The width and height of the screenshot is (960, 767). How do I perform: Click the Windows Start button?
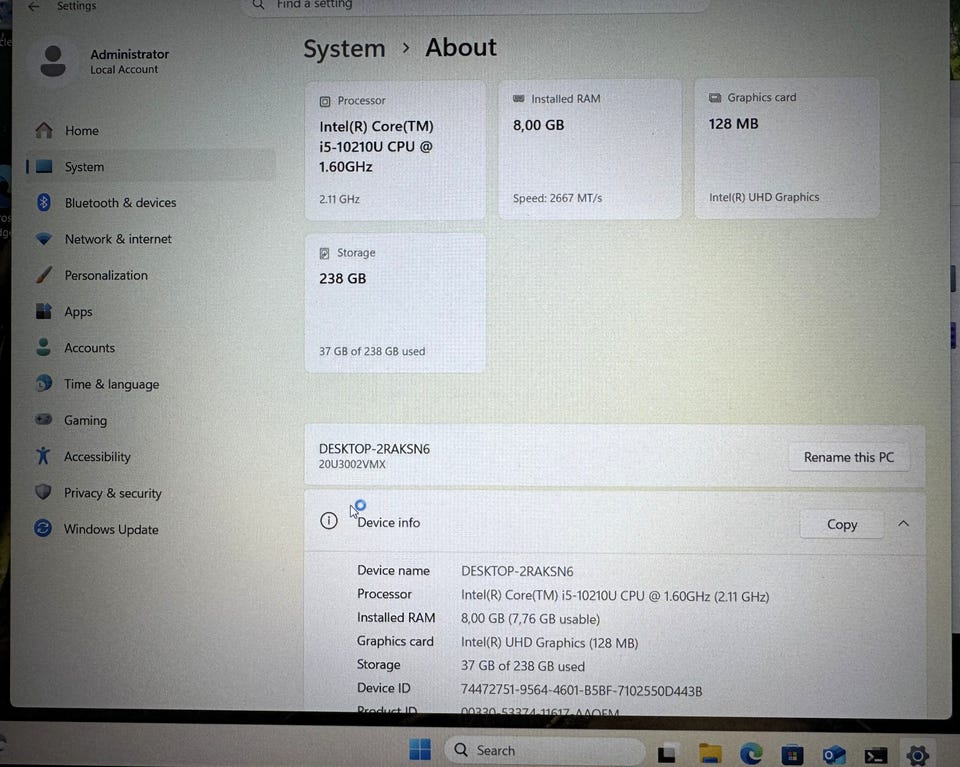coord(420,749)
